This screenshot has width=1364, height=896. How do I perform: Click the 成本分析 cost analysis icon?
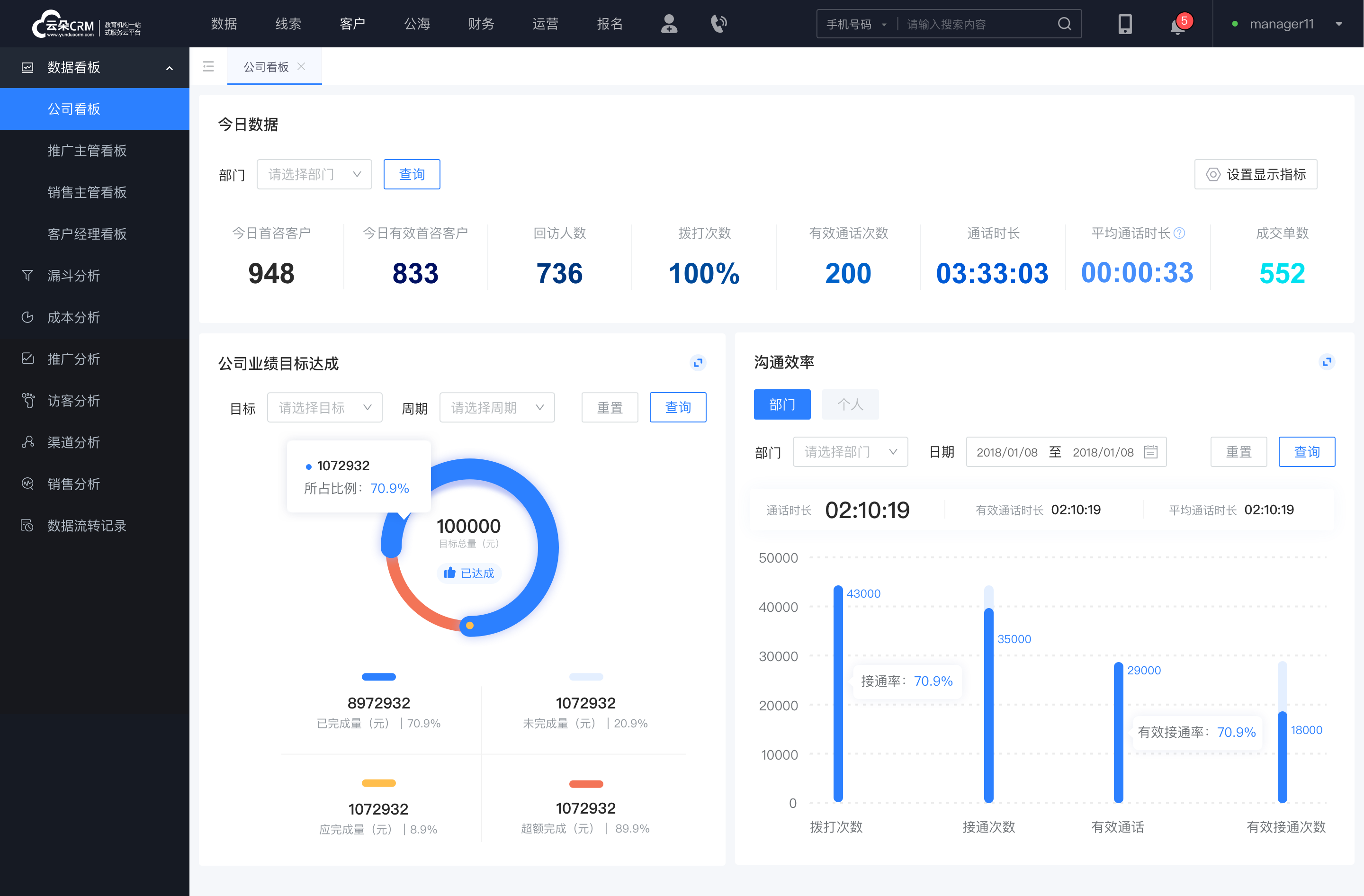point(27,316)
